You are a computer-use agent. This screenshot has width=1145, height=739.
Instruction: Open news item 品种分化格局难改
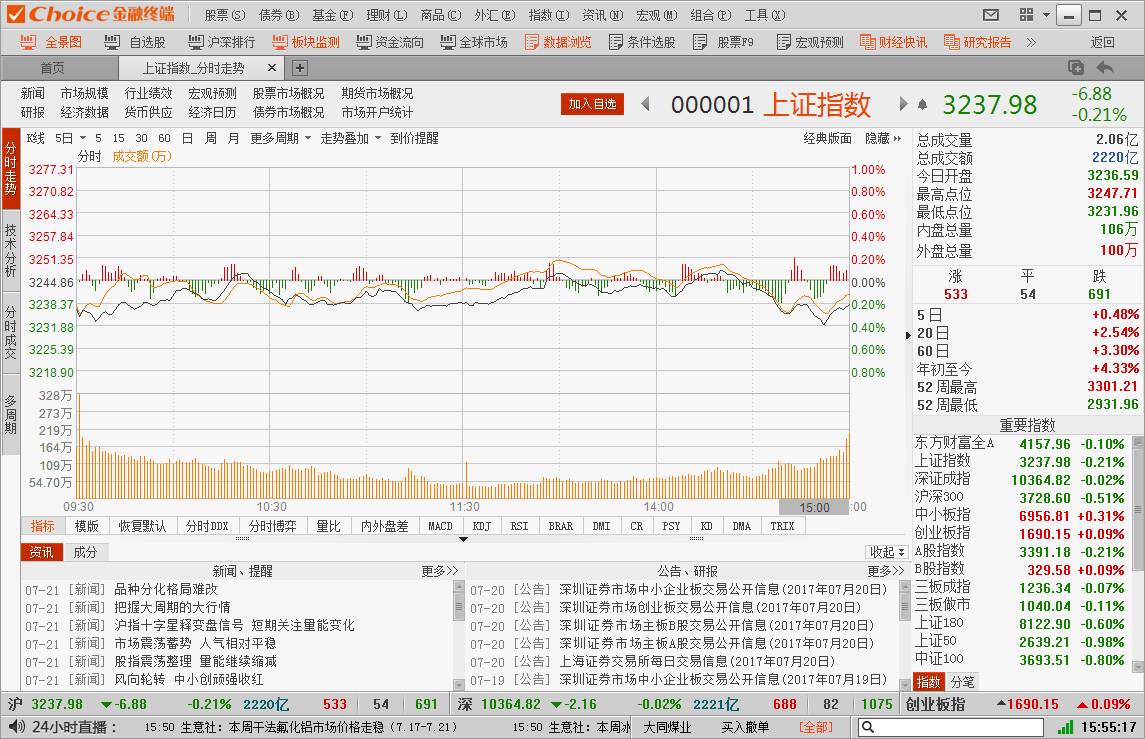(x=166, y=589)
